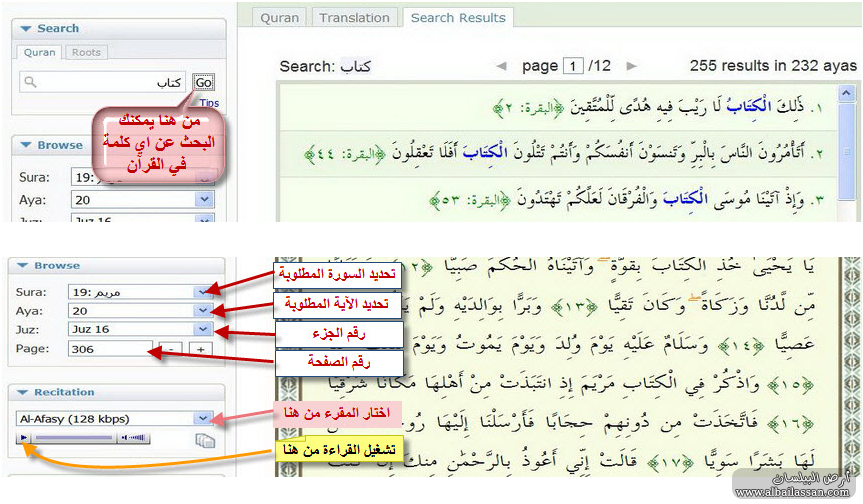This screenshot has height=504, width=863.
Task: Click aya marker ١٤ in the Quran text
Action: coord(741,346)
